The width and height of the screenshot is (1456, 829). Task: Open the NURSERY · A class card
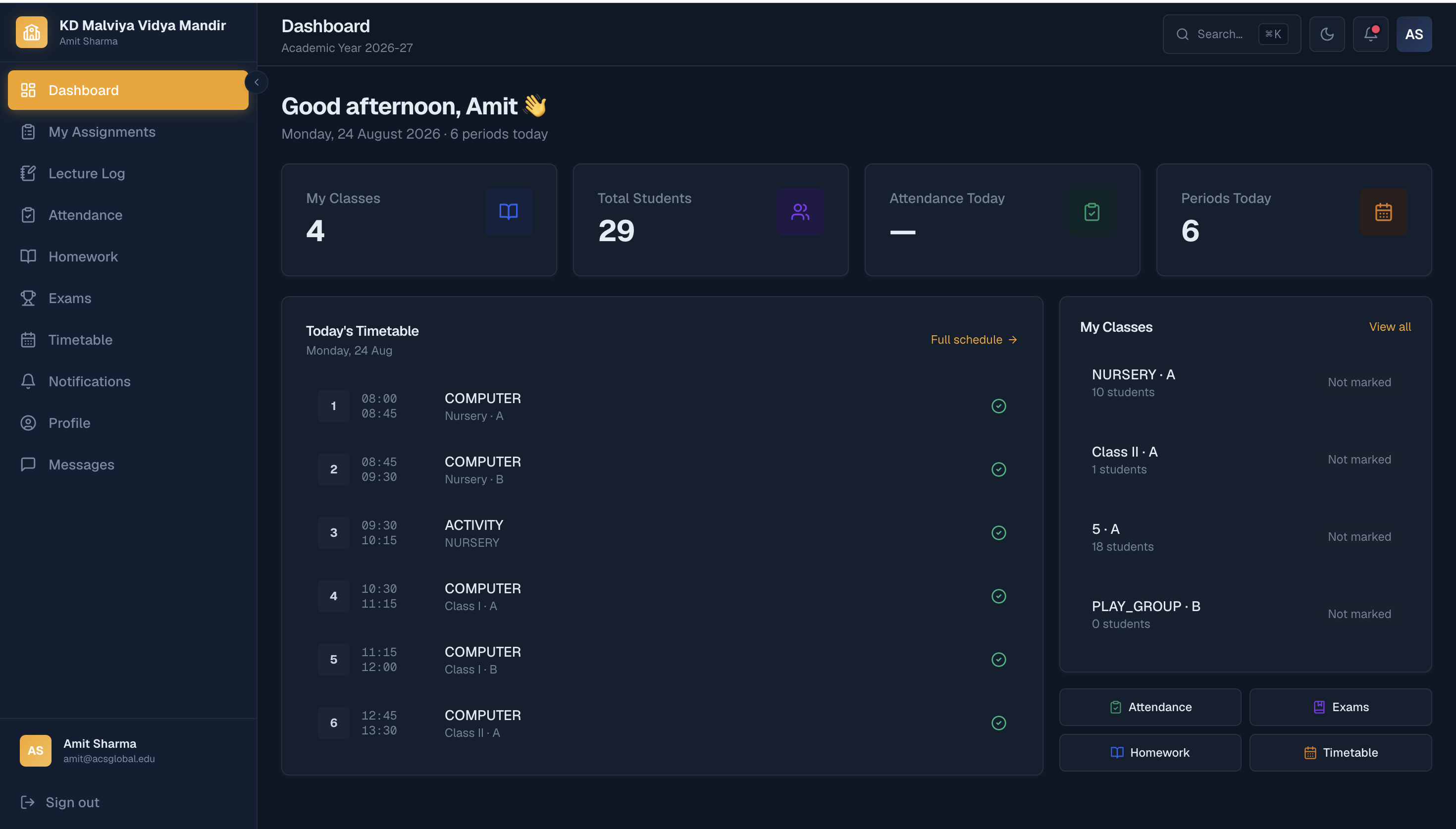1246,383
